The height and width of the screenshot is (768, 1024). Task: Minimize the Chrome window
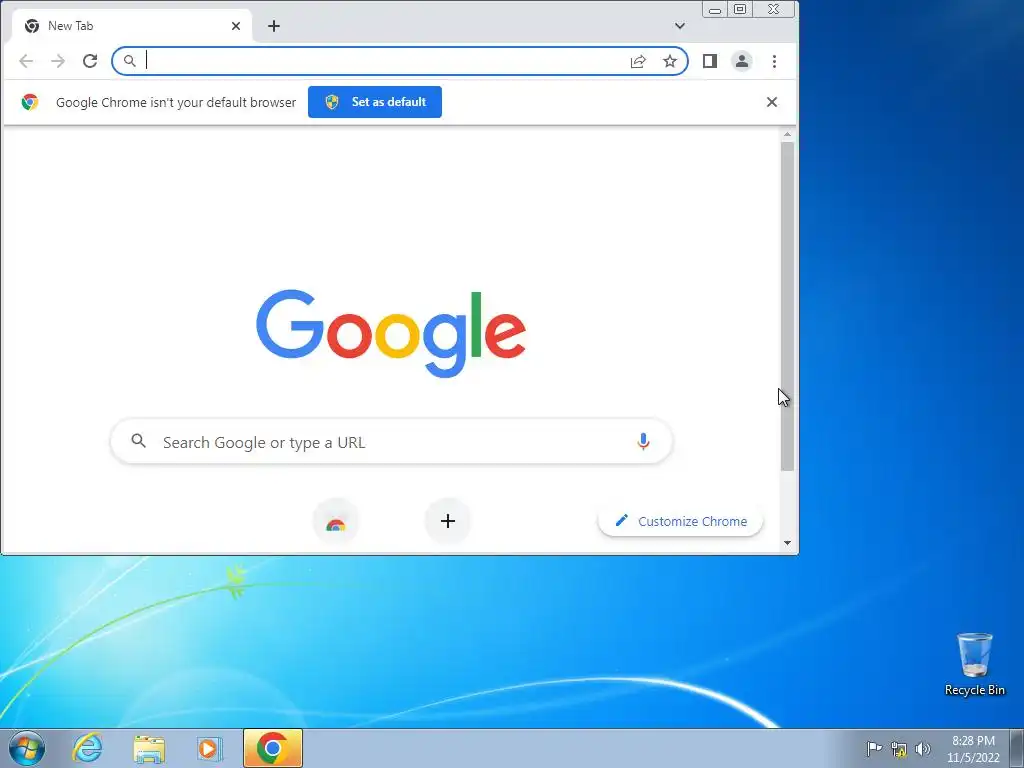click(715, 10)
